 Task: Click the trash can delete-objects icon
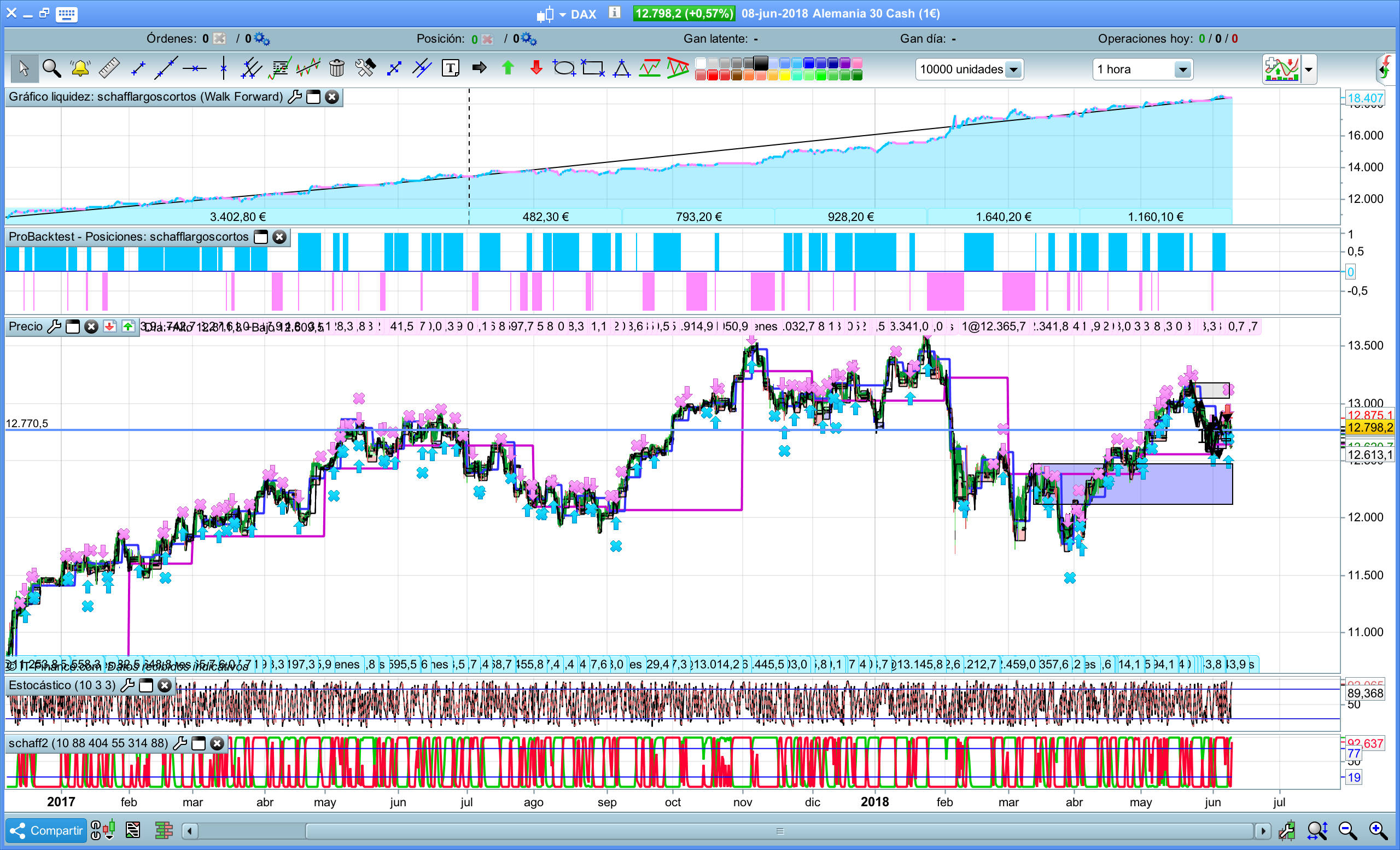coord(336,69)
